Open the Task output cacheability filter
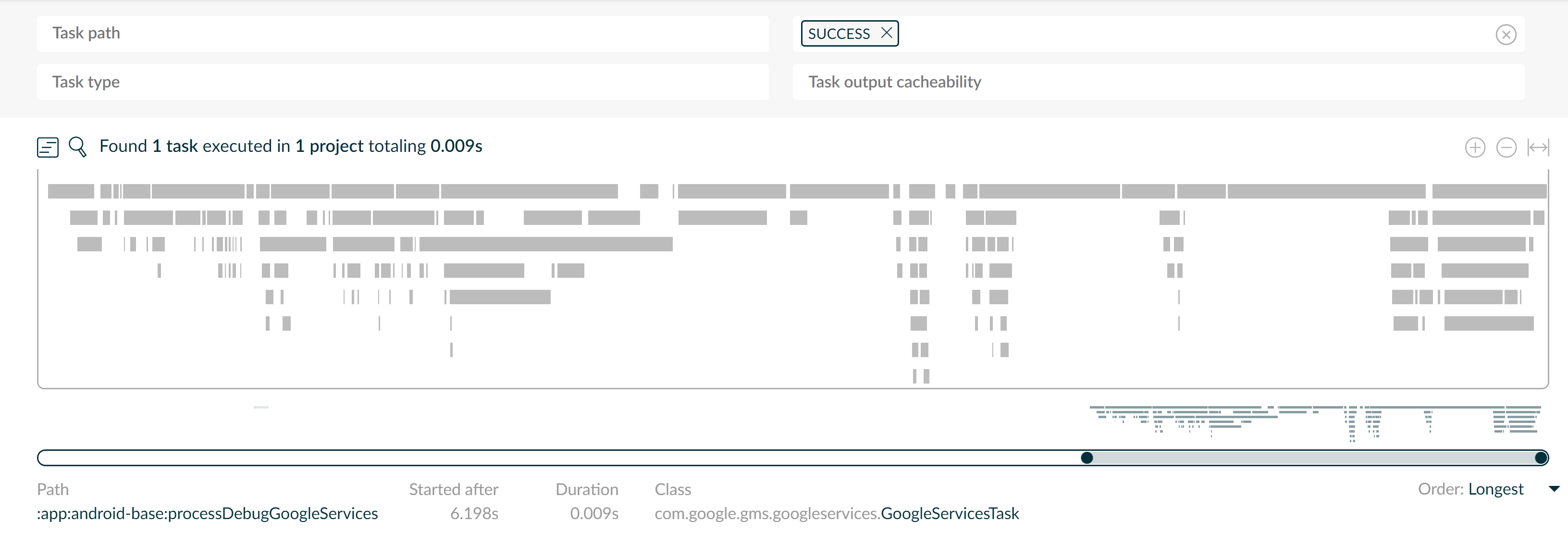This screenshot has height=546, width=1568. tap(1158, 82)
